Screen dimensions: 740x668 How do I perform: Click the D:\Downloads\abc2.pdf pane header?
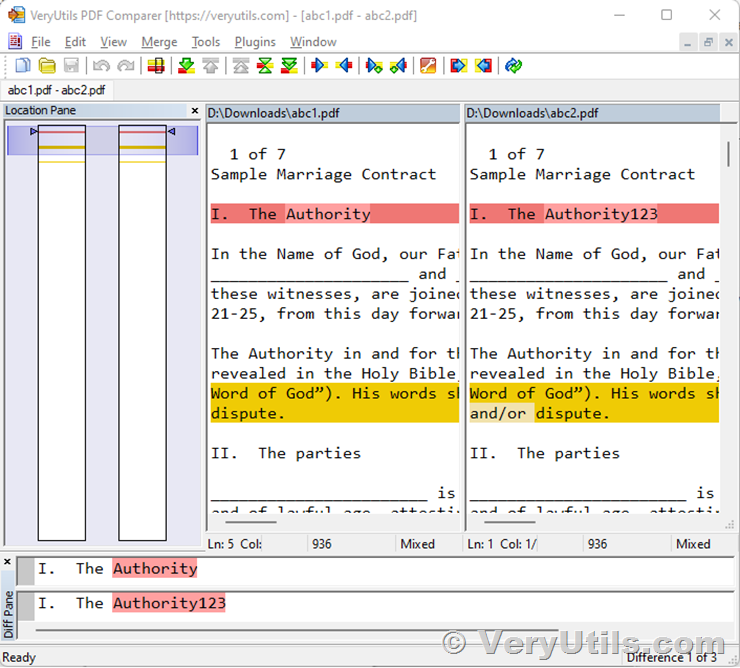[593, 113]
